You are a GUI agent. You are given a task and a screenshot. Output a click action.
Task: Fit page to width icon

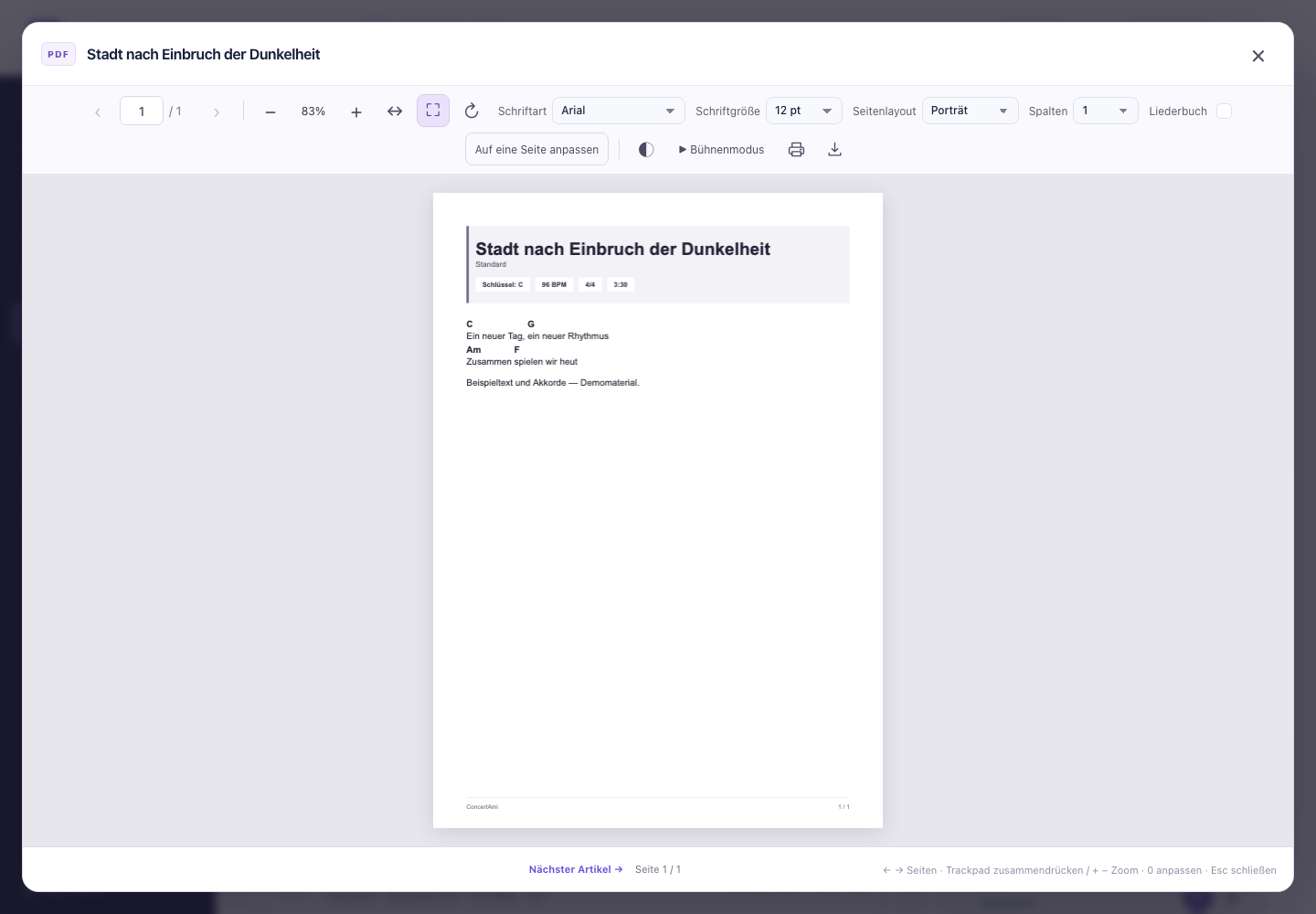[395, 112]
